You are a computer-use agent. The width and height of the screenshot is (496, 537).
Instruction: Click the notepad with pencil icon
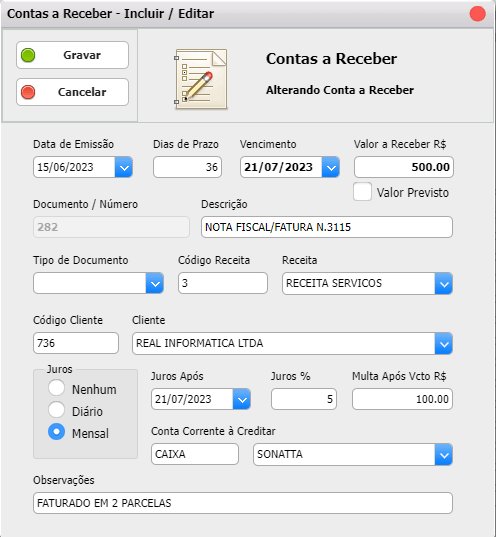[x=201, y=79]
